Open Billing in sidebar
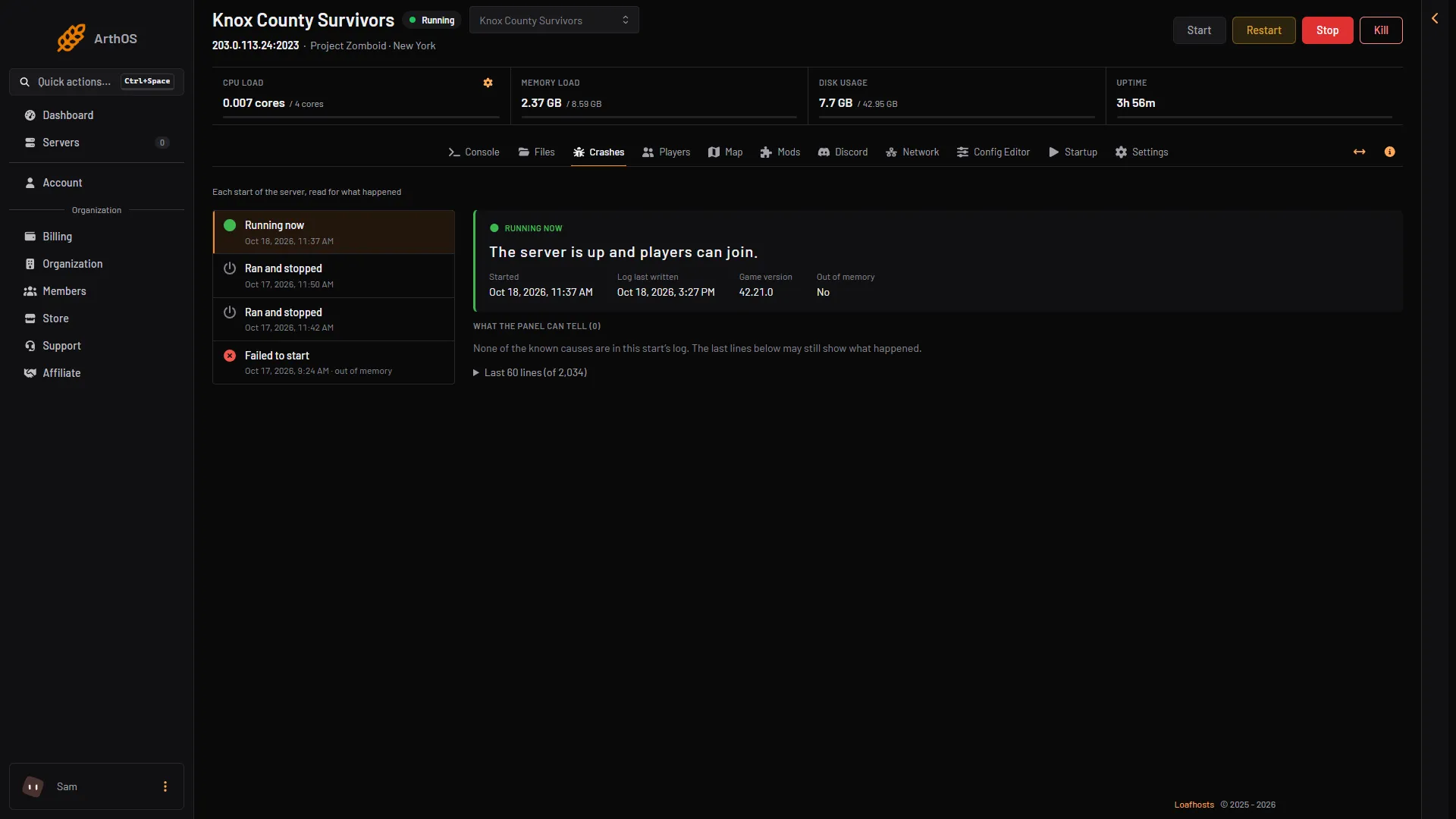 pos(96,237)
